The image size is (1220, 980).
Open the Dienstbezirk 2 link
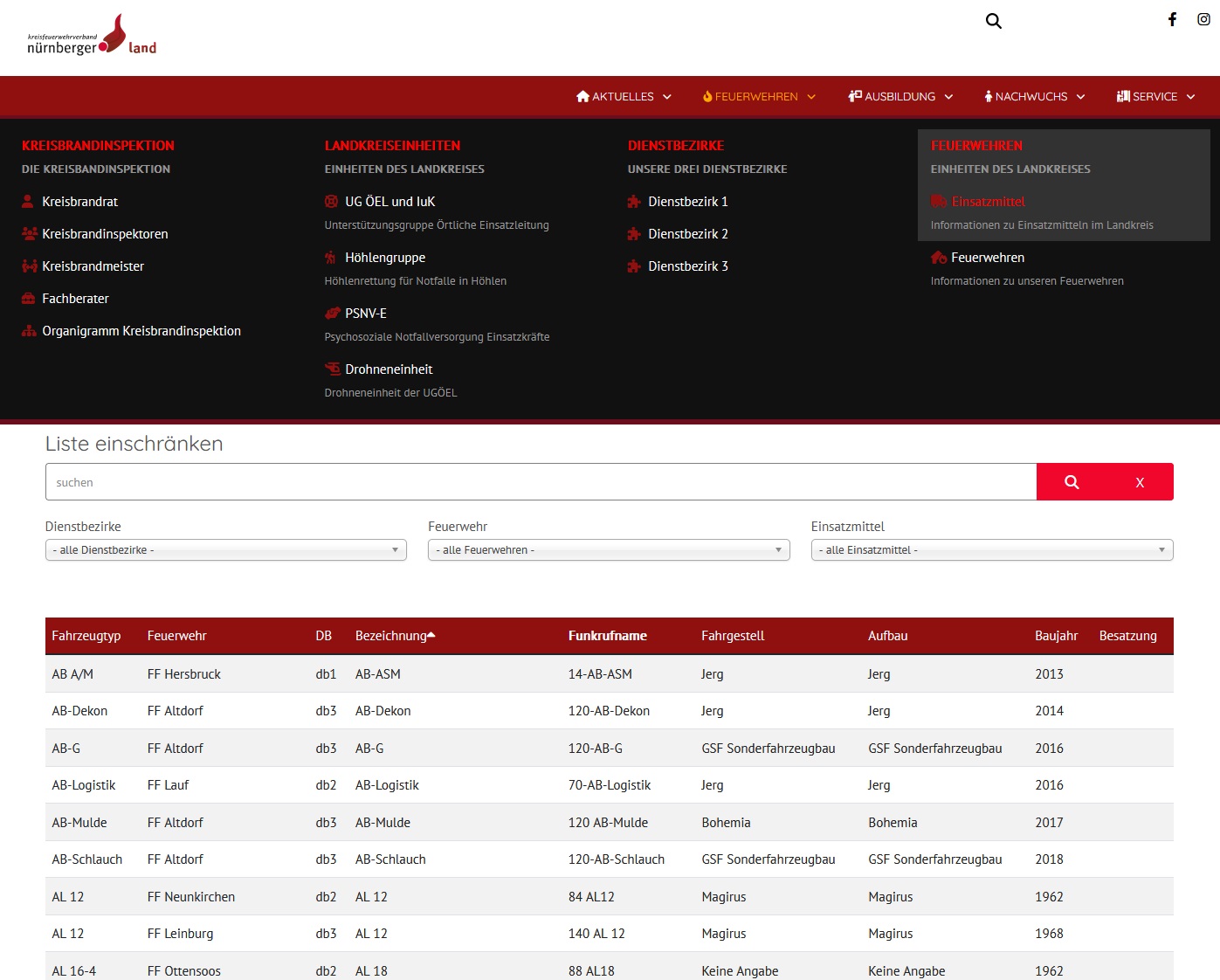pyautogui.click(x=687, y=234)
